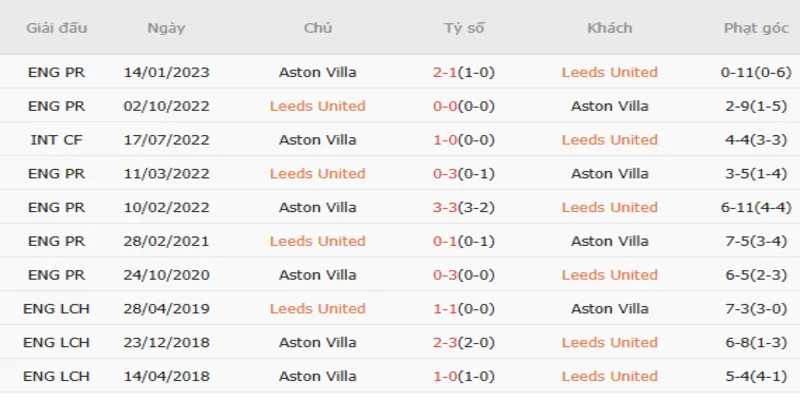Open Leeds United link in 14/04/2018 row

(x=610, y=376)
